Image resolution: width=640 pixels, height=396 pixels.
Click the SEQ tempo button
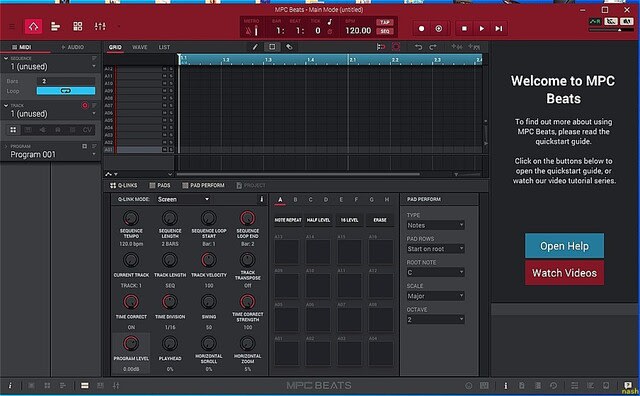tap(384, 31)
